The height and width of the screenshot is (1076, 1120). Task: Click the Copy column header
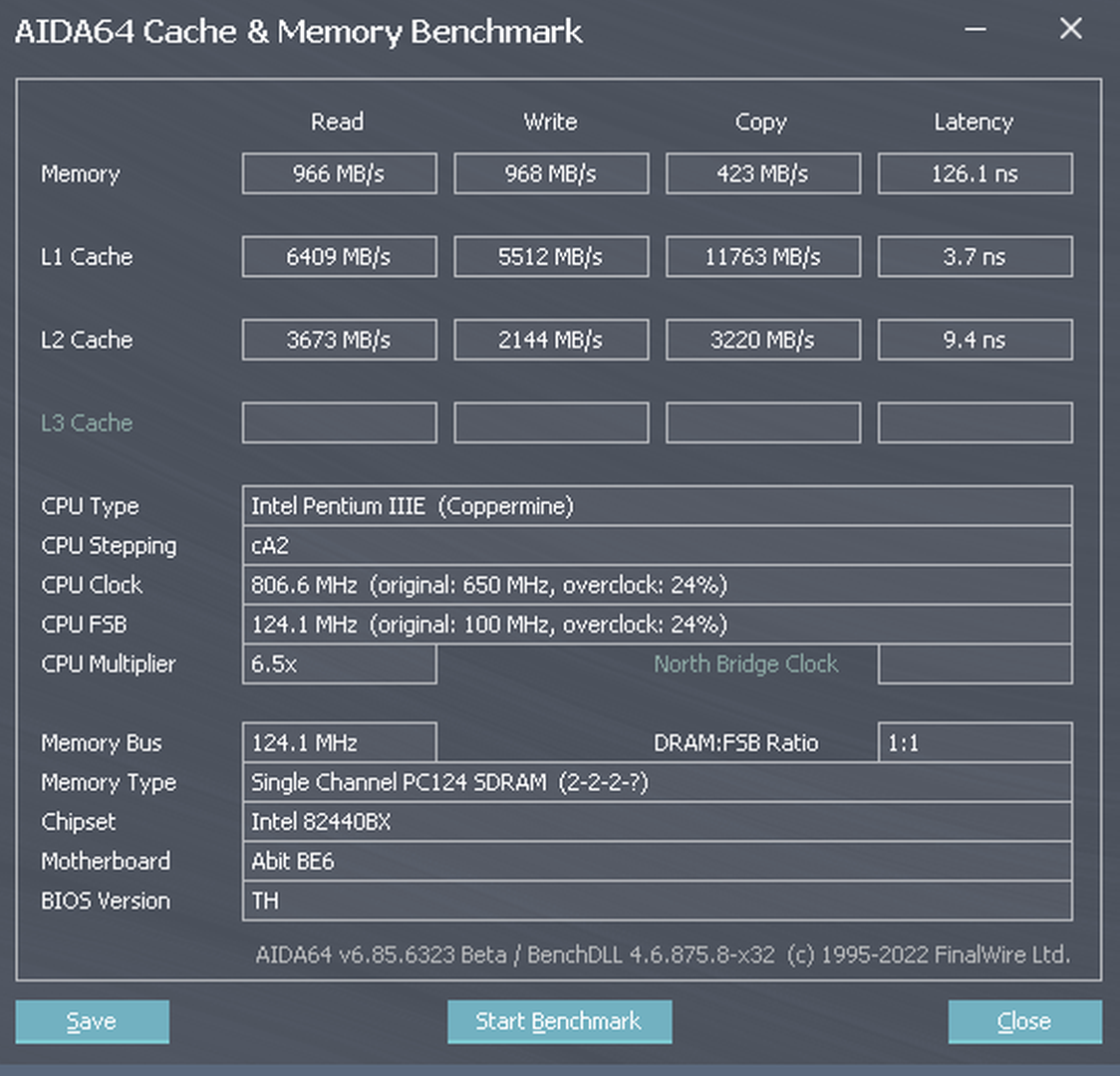pyautogui.click(x=760, y=123)
